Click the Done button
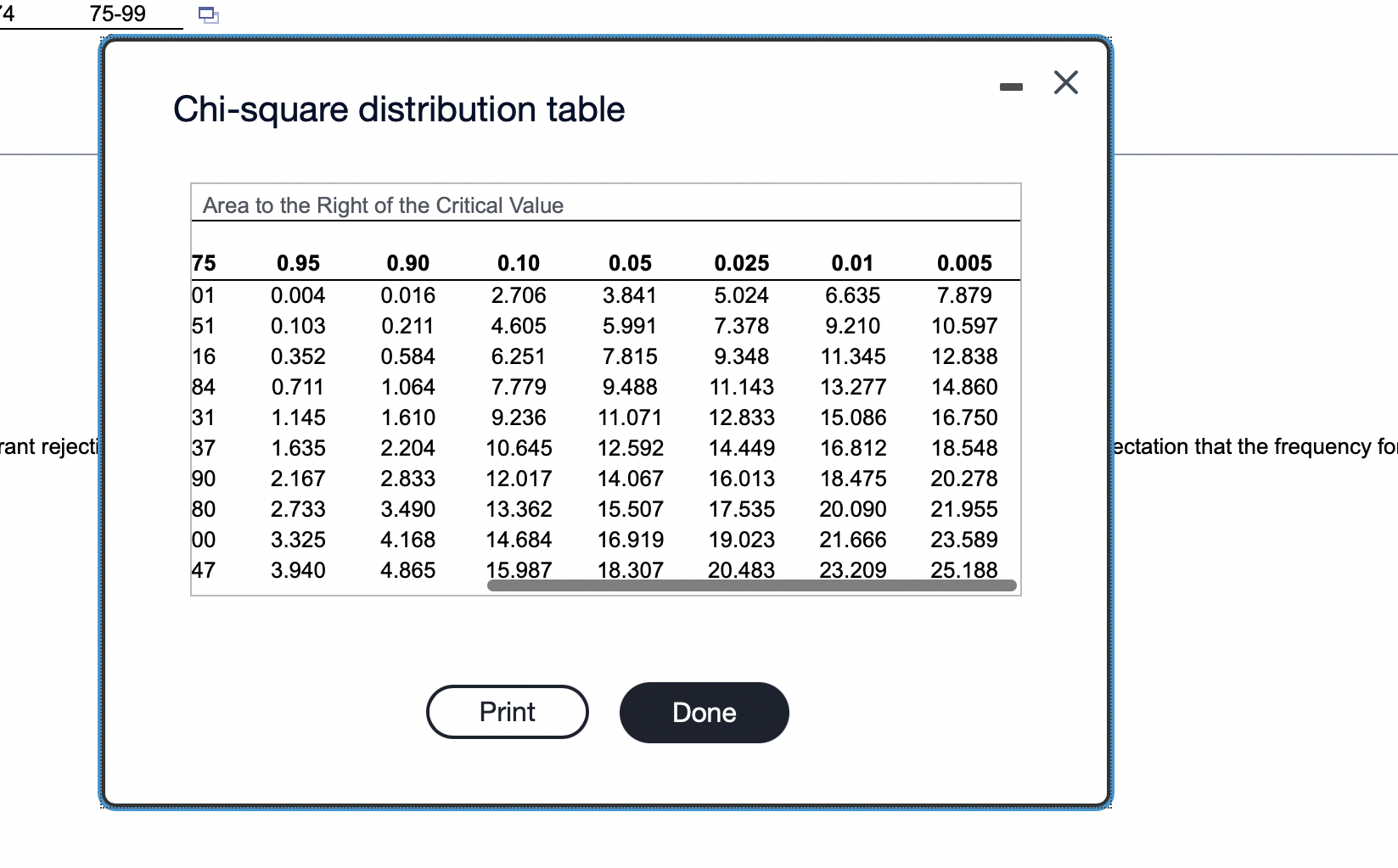The image size is (1398, 868). click(x=705, y=713)
